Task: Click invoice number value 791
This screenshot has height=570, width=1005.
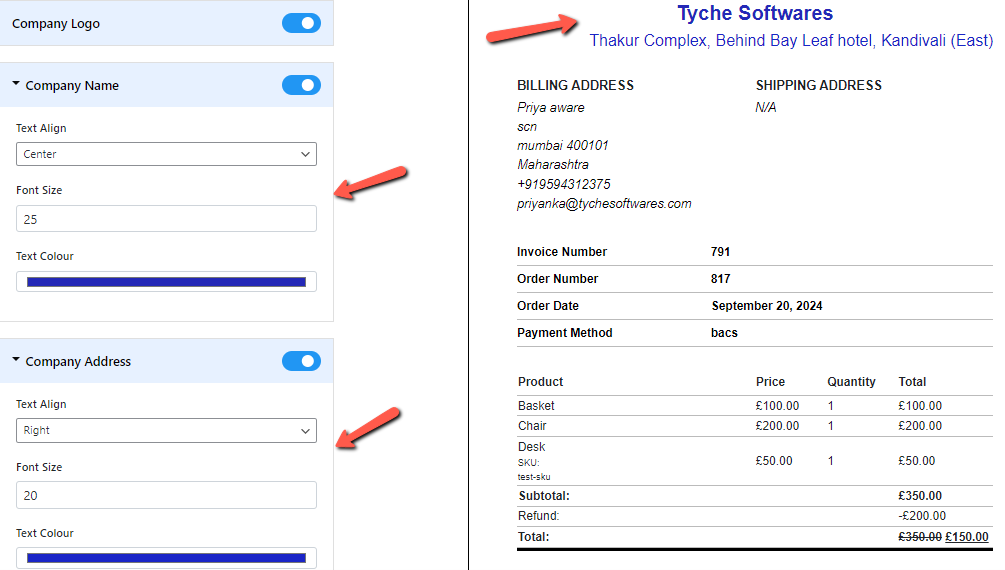Action: 720,252
